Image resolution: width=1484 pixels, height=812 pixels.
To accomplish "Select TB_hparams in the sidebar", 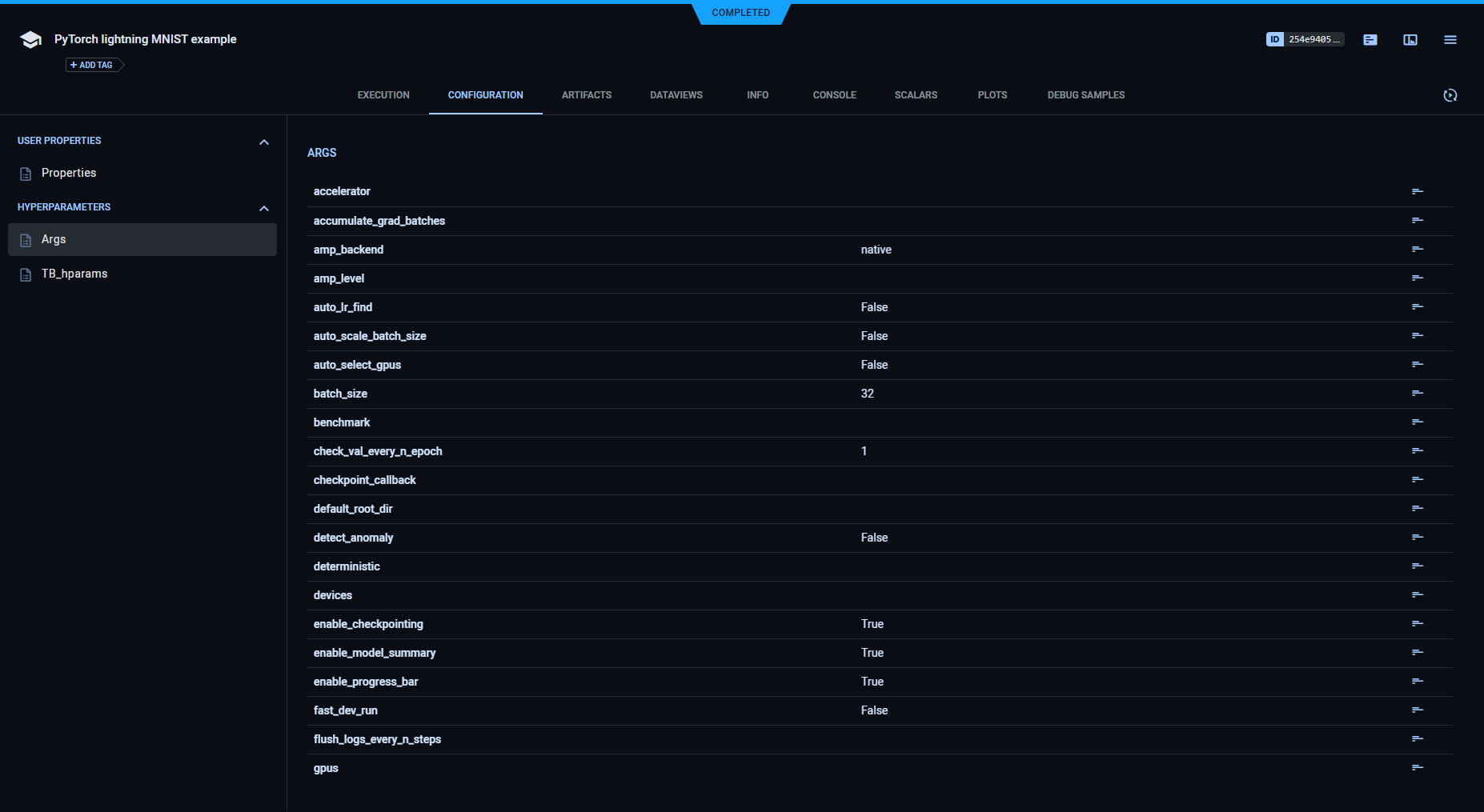I will tap(74, 274).
